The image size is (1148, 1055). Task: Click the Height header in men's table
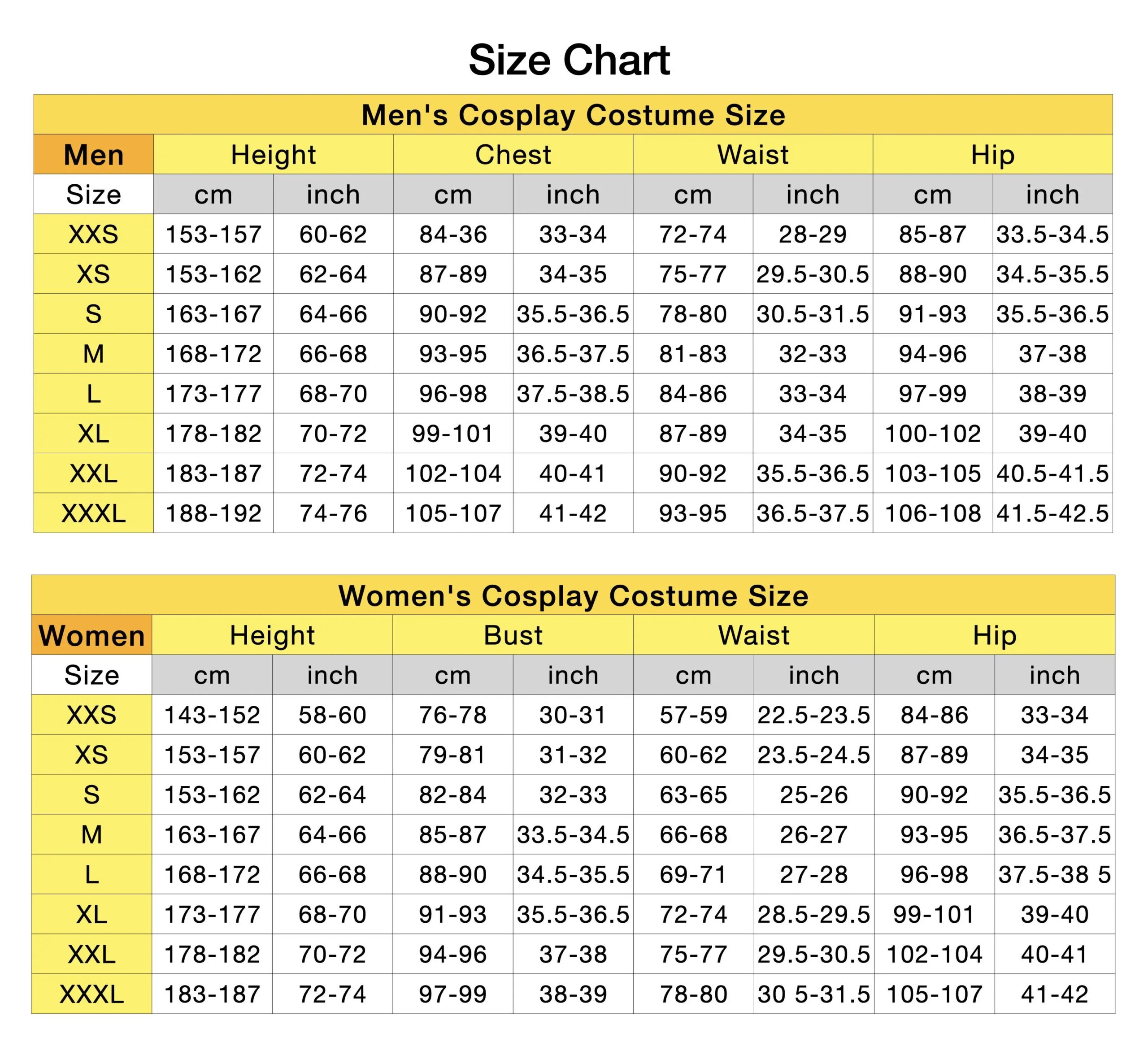coord(273,155)
